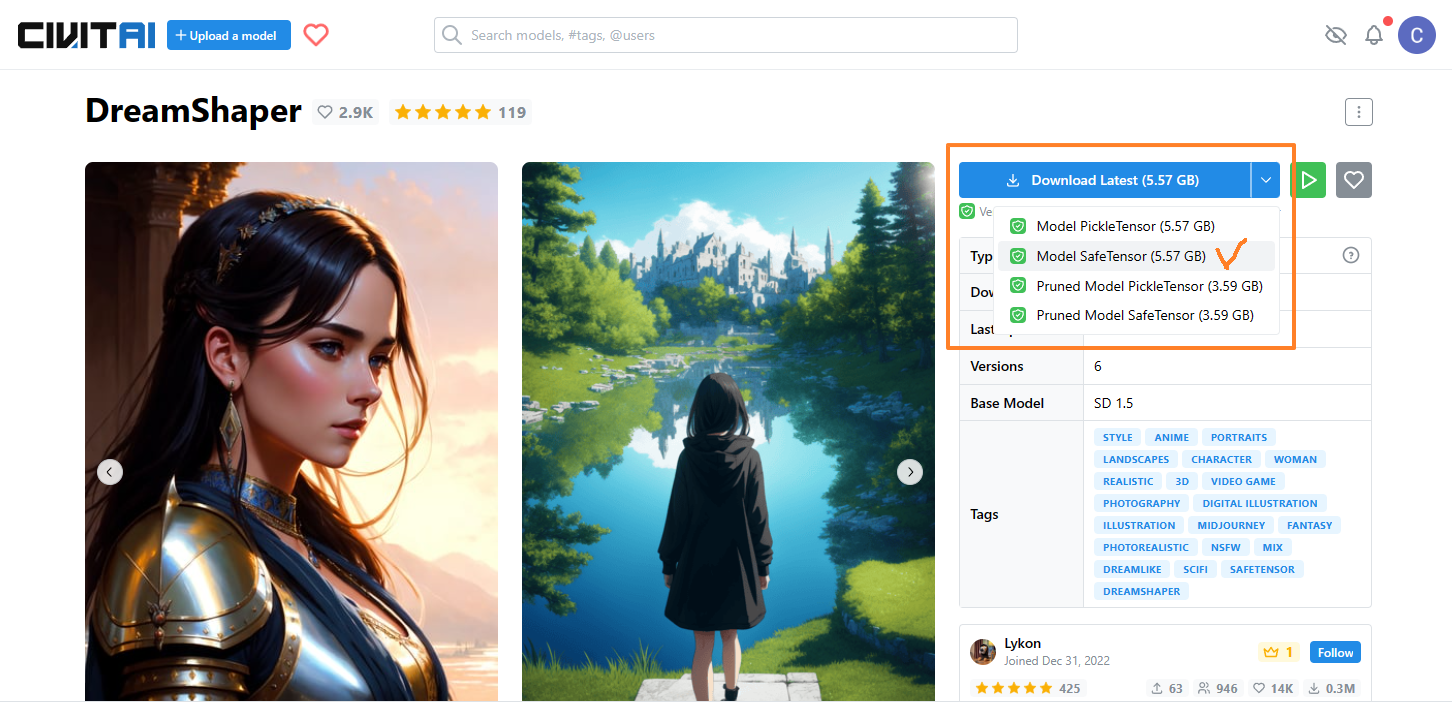The image size is (1452, 706).
Task: Click Joined Dec 31, 2022 text
Action: [x=1057, y=661]
